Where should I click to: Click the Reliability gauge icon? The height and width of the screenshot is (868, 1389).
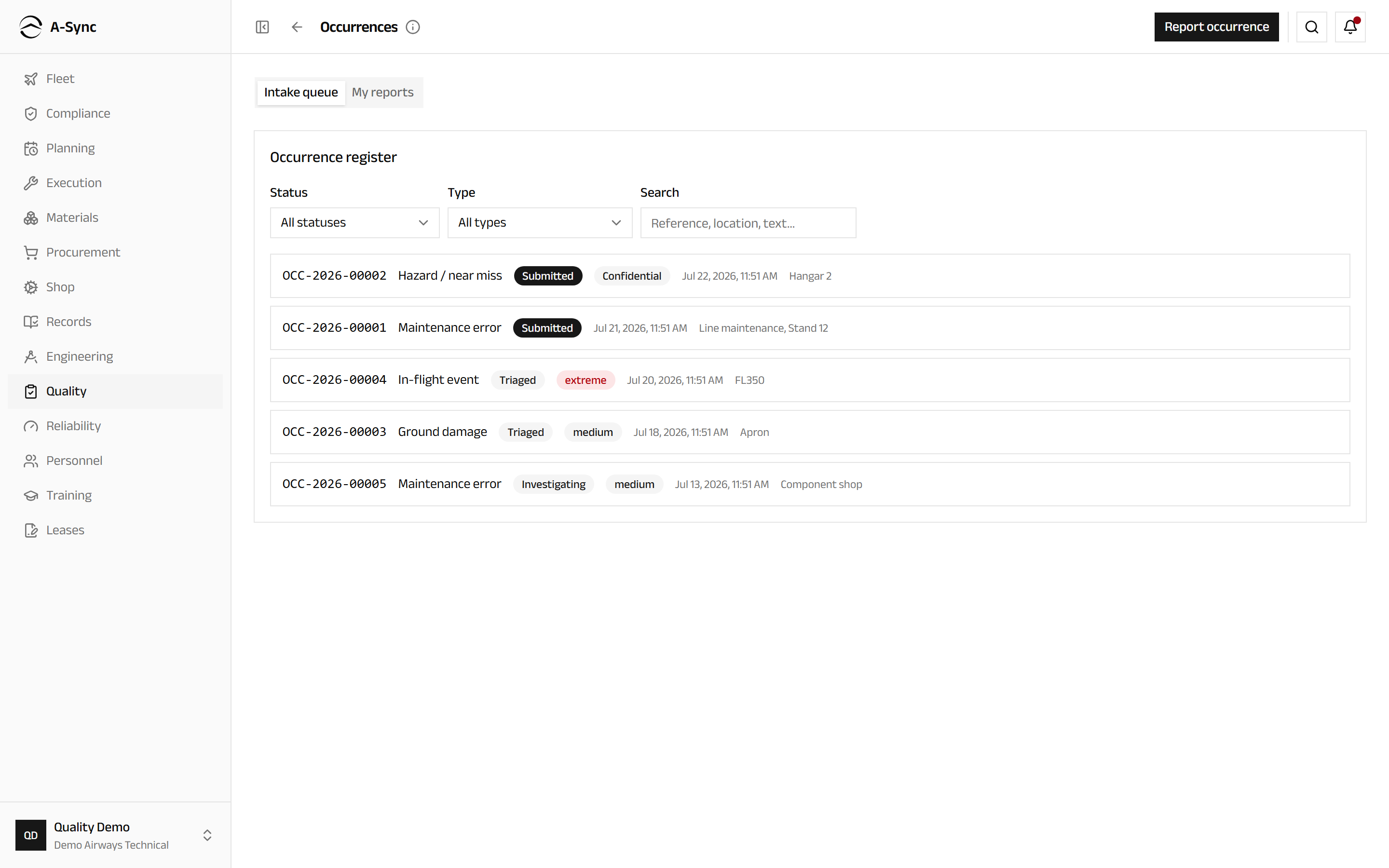(30, 426)
